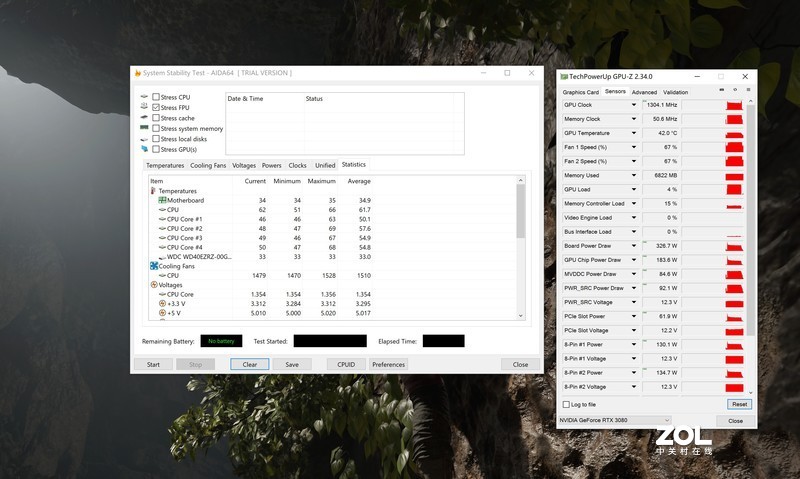Screen dimensions: 800x479
Task: Enable the Stress CPU checkbox
Action: pyautogui.click(x=156, y=97)
